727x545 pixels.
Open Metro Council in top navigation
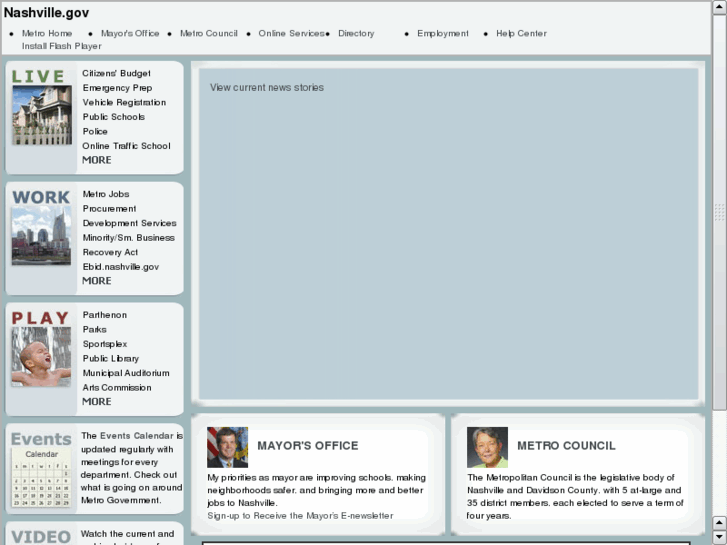tap(209, 33)
